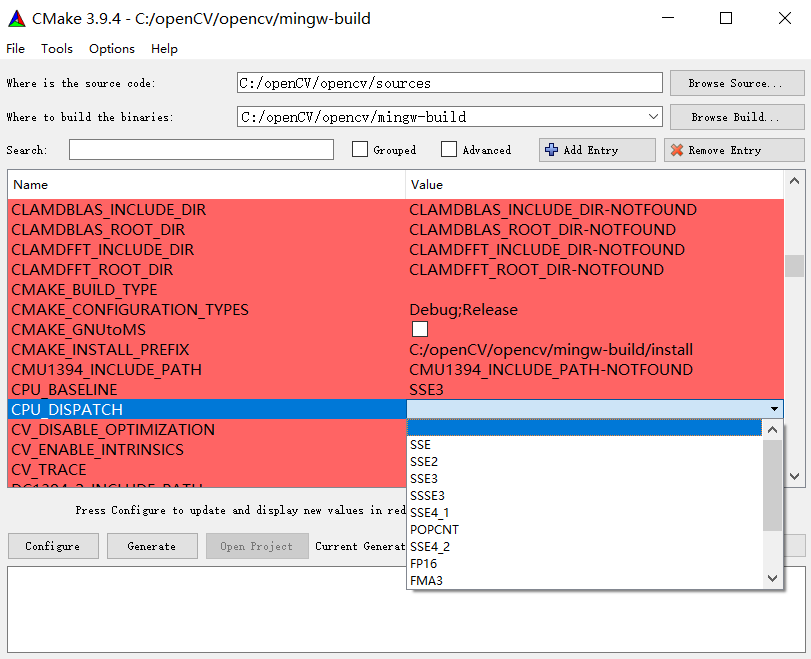811x659 pixels.
Task: Select the CPU_DISPATCH name cell
Action: [x=207, y=410]
